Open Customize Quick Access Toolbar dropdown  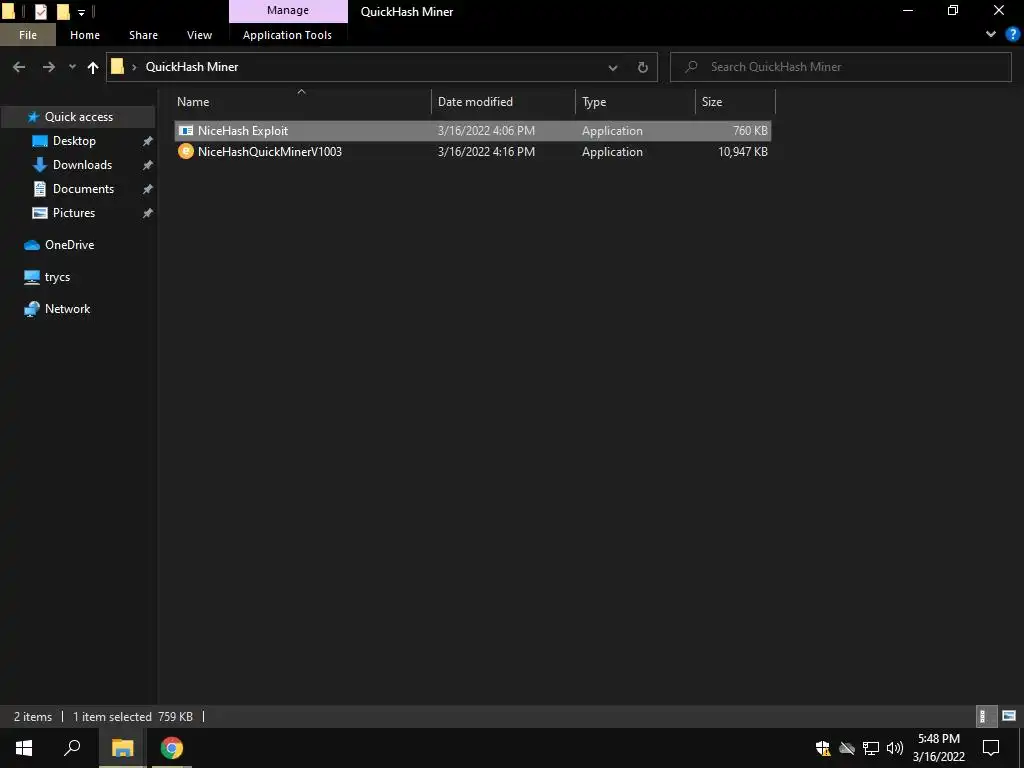(82, 12)
